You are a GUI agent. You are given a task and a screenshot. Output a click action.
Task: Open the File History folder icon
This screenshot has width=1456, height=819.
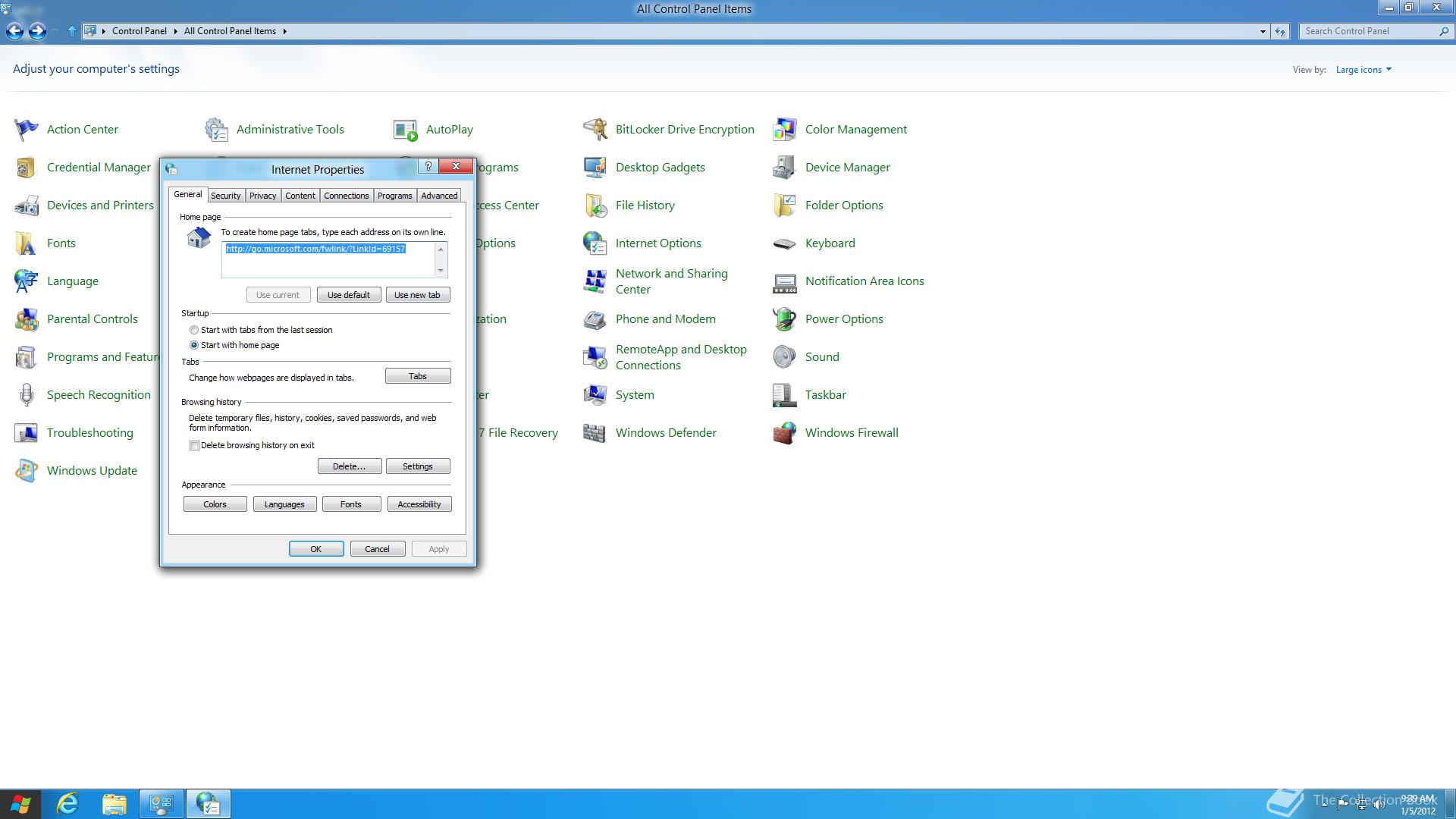tap(595, 206)
